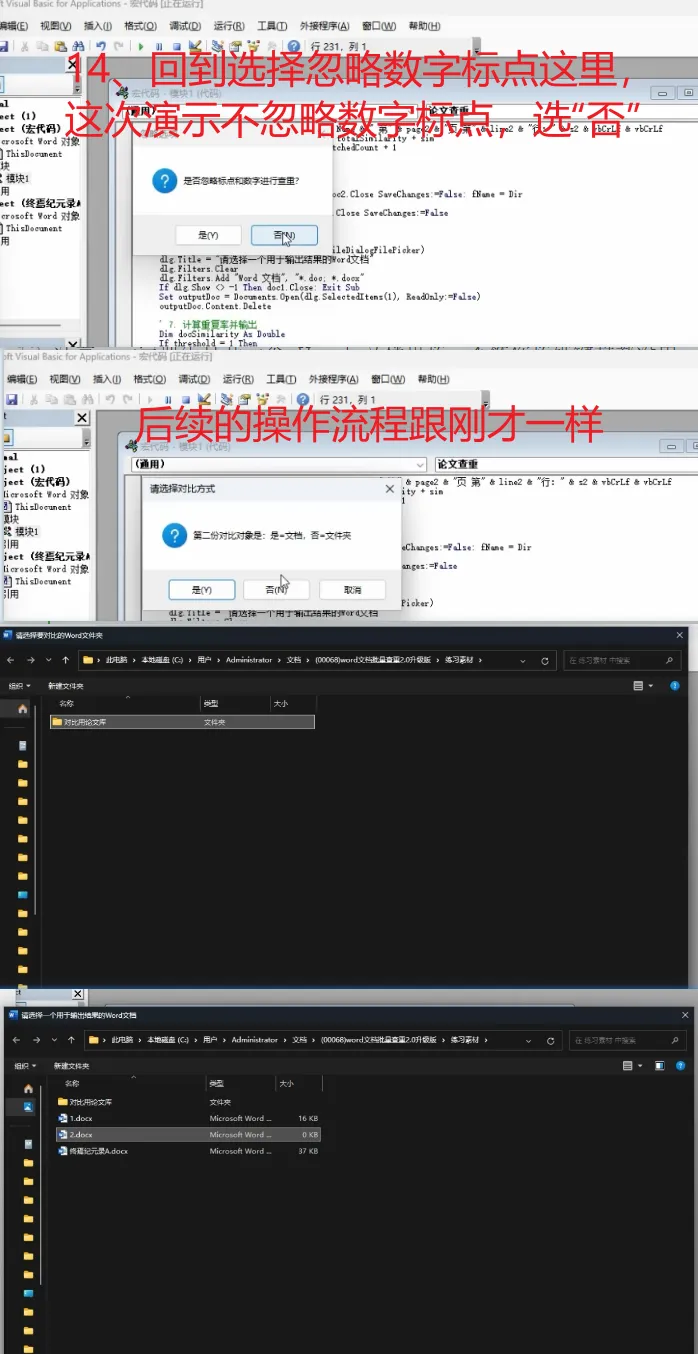Click blue help icon in folder picker dialog
698x1354 pixels.
pyautogui.click(x=676, y=686)
